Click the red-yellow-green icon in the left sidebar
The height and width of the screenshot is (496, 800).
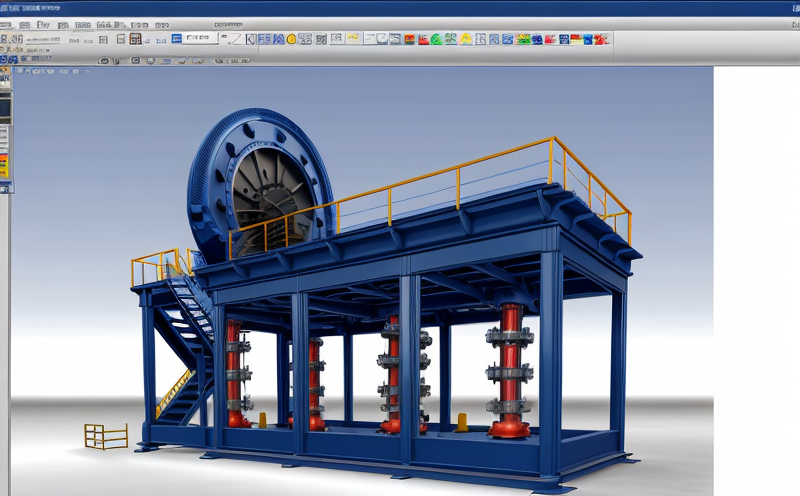pyautogui.click(x=4, y=167)
